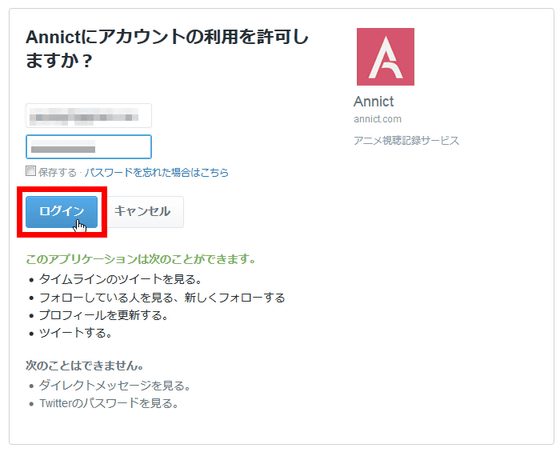Click the フォローしている人を見る、新しくフォローする item
This screenshot has height=452, width=560.
(162, 297)
